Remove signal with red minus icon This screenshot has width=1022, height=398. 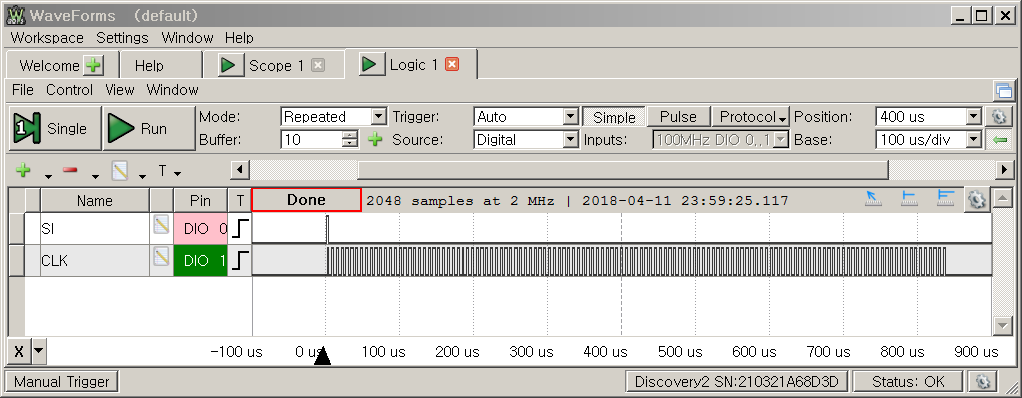[70, 171]
